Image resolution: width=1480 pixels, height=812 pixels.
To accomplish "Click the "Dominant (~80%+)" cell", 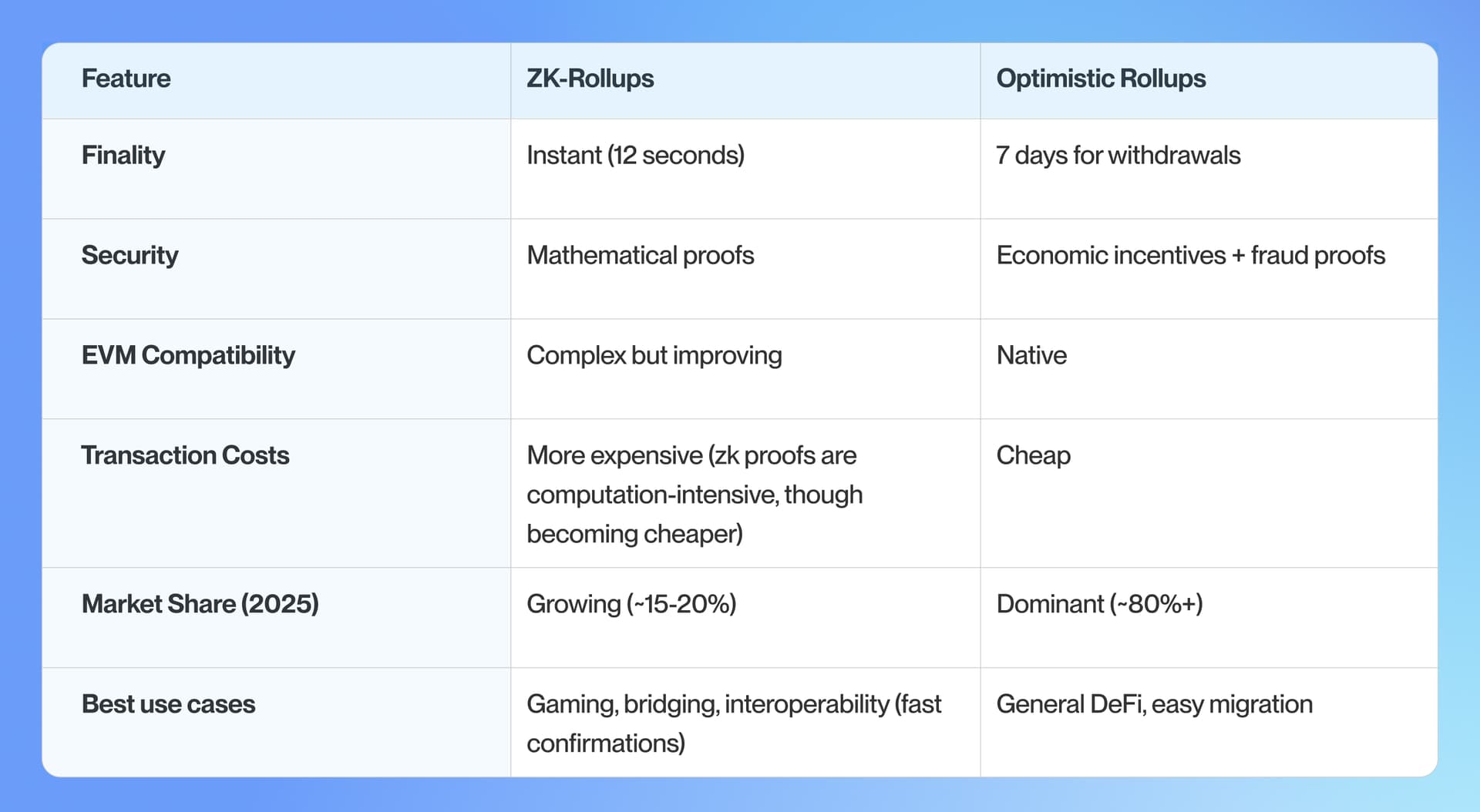I will click(1099, 605).
